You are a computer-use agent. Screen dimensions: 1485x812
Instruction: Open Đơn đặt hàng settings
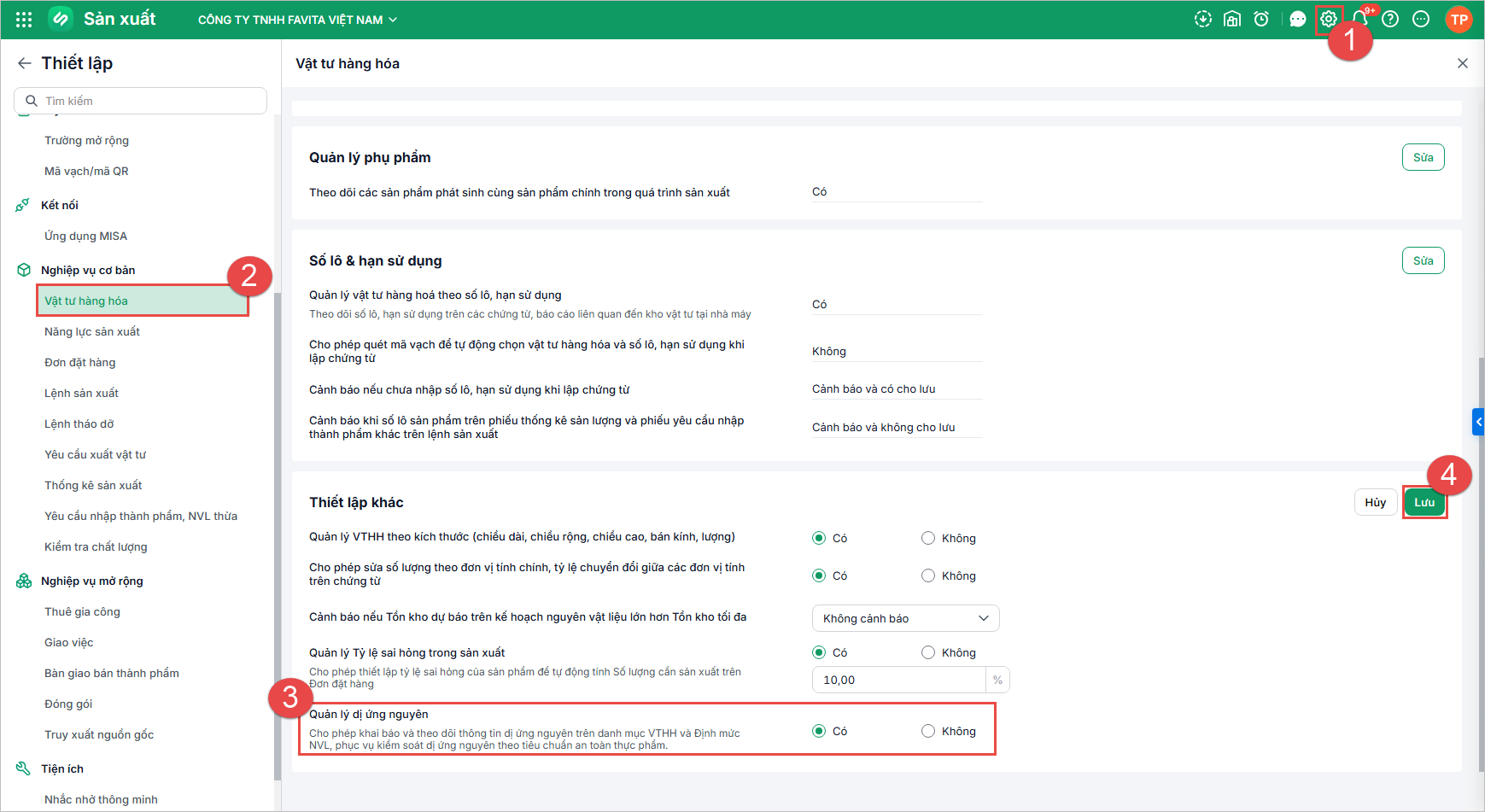click(x=79, y=362)
